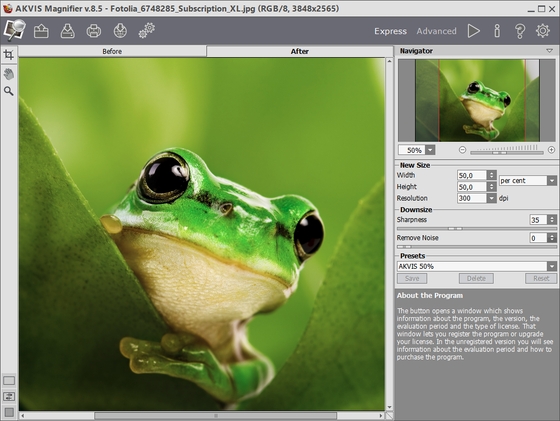Click the save image icon

click(67, 31)
